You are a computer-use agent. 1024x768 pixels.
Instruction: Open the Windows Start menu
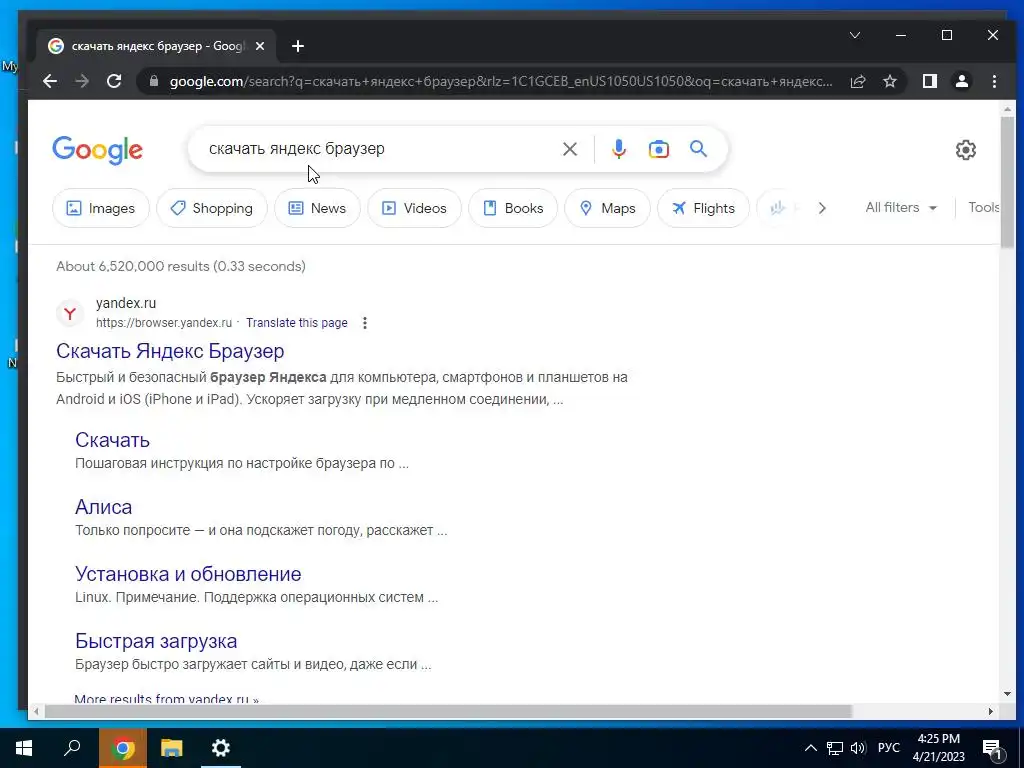click(24, 748)
